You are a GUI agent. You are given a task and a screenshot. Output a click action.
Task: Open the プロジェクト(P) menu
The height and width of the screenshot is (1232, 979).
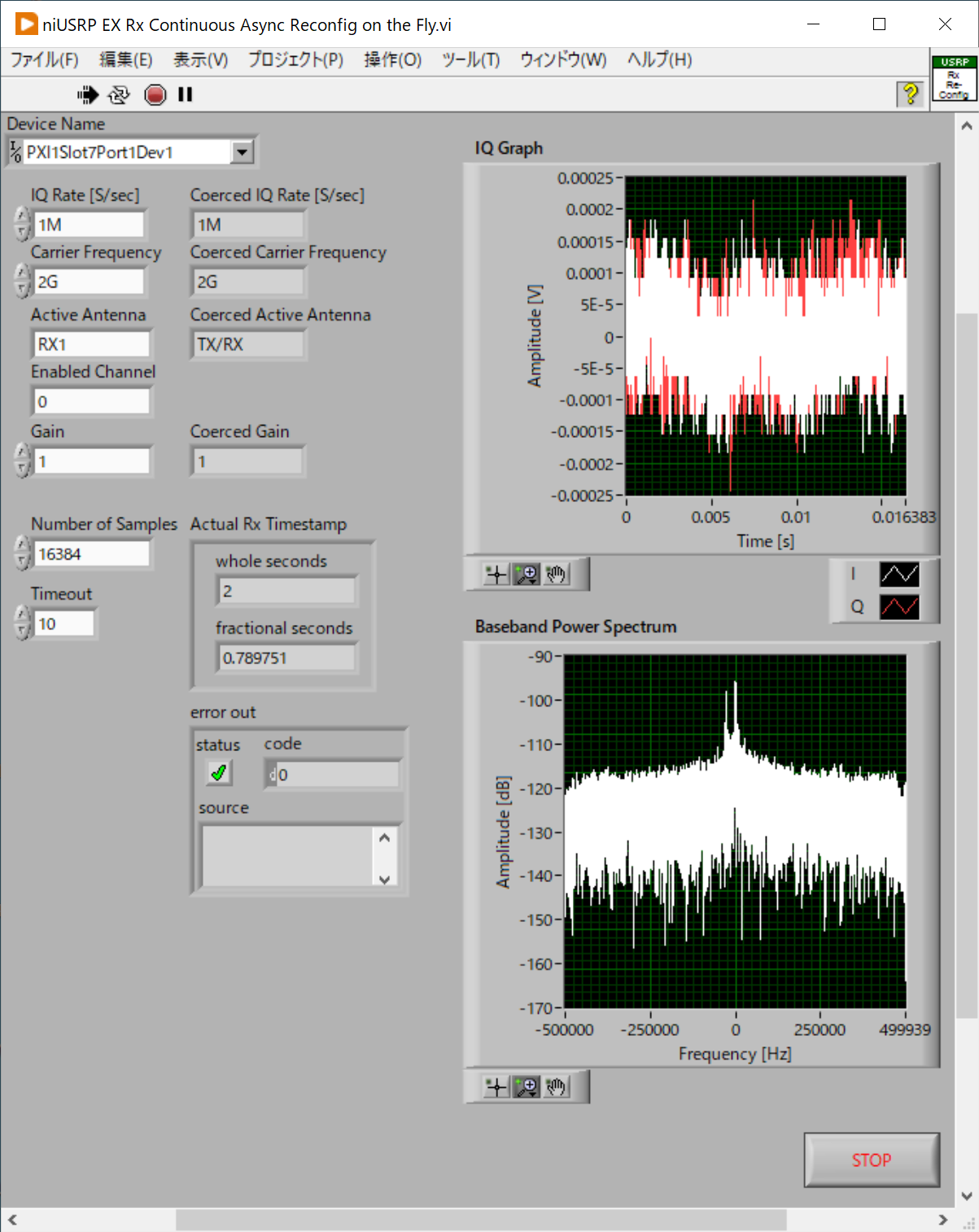[x=295, y=60]
